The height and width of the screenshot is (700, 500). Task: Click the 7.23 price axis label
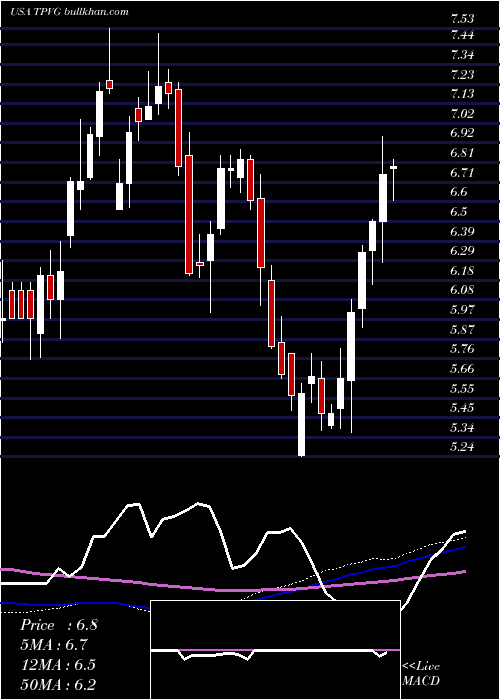click(x=462, y=74)
